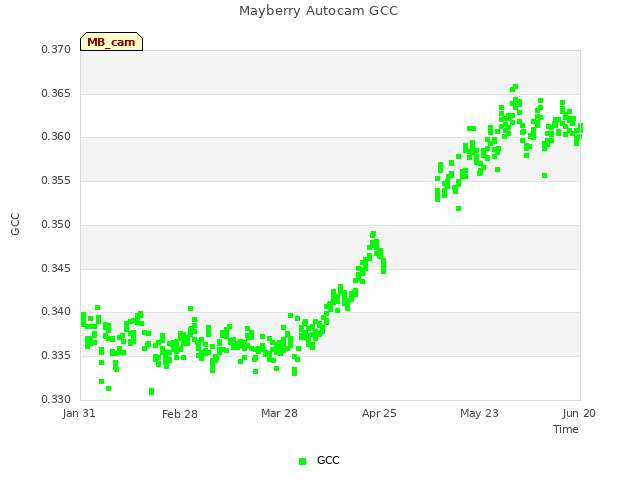The image size is (640, 480).
Task: Click the Feb 28 date label
Action: click(x=180, y=414)
